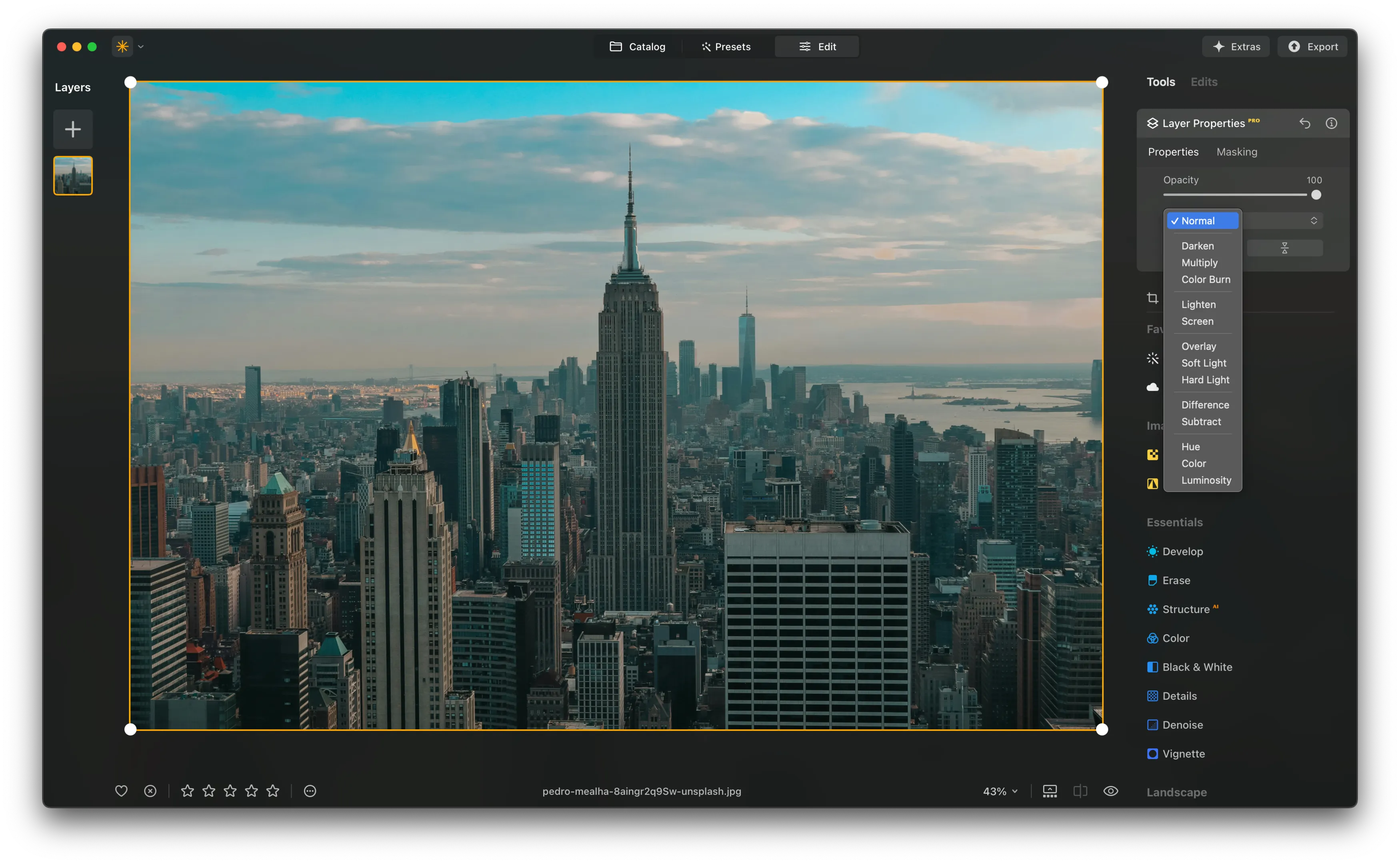1400x864 pixels.
Task: Click the Opacity slider handle
Action: coord(1316,195)
